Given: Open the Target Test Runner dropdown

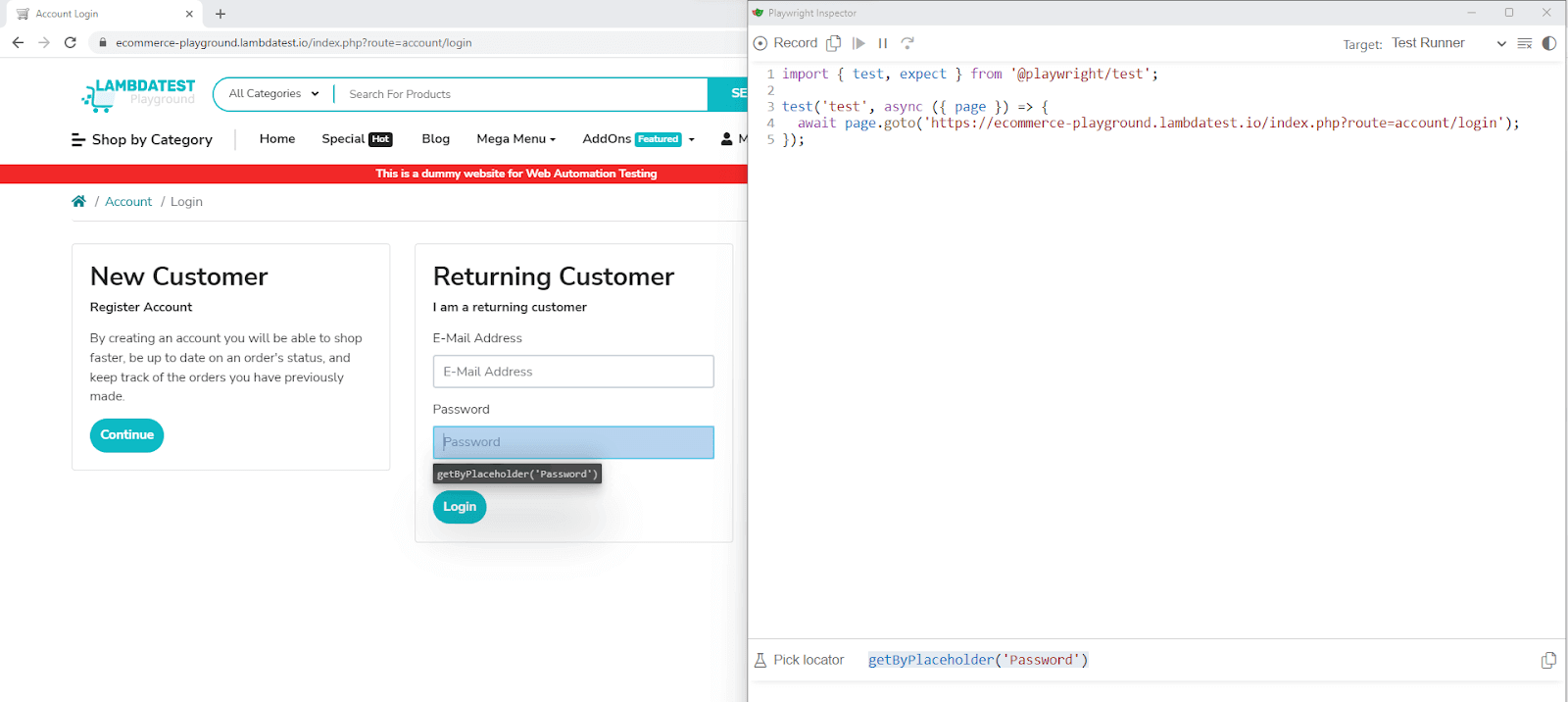Looking at the screenshot, I should (1447, 43).
